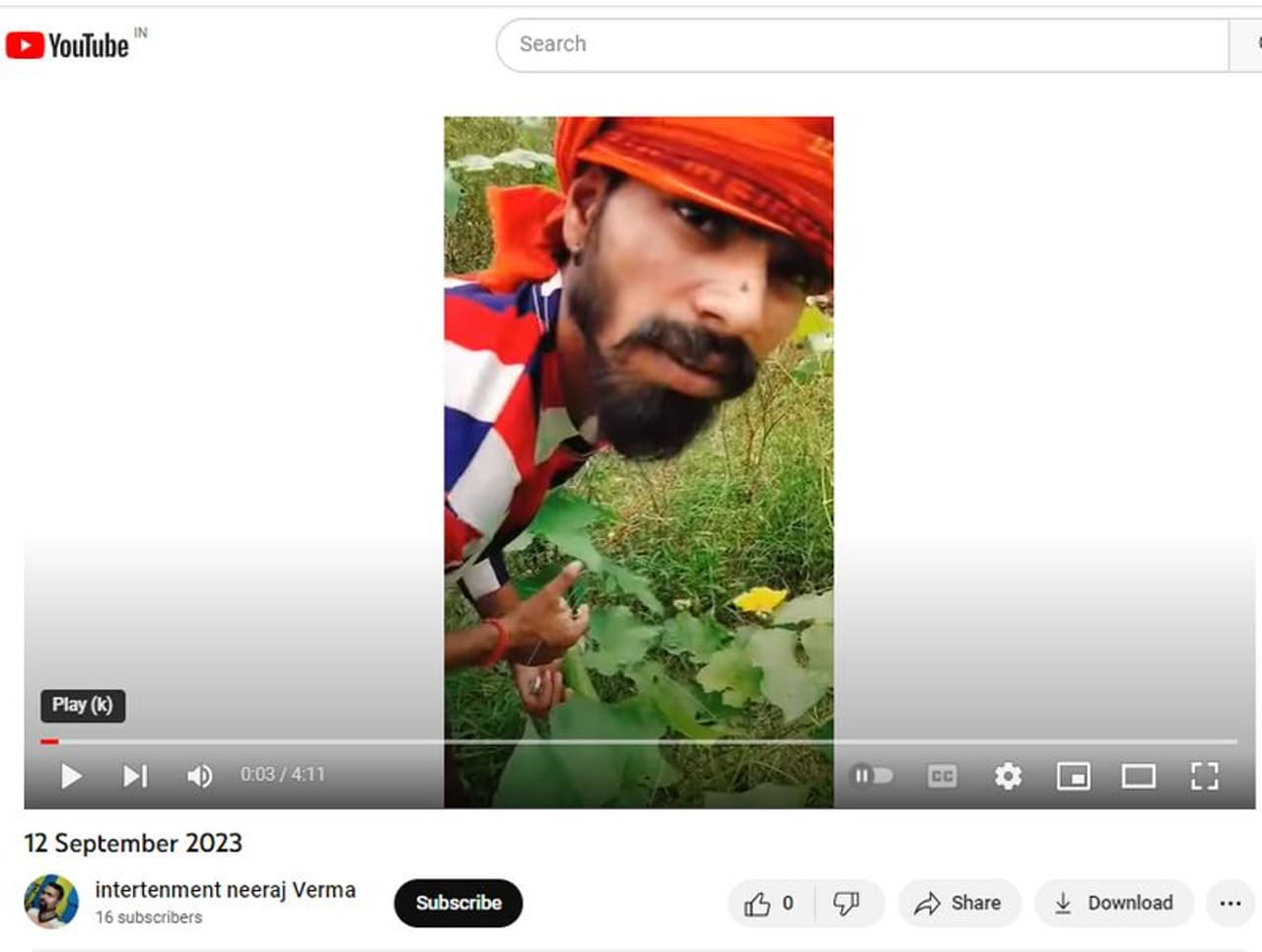Click the YouTube logo to go home
This screenshot has width=1262, height=952.
pyautogui.click(x=67, y=45)
